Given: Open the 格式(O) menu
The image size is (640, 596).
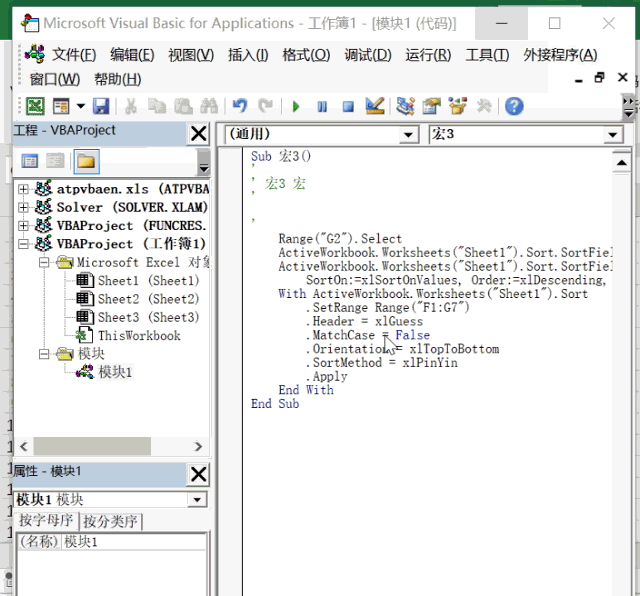Looking at the screenshot, I should (306, 55).
